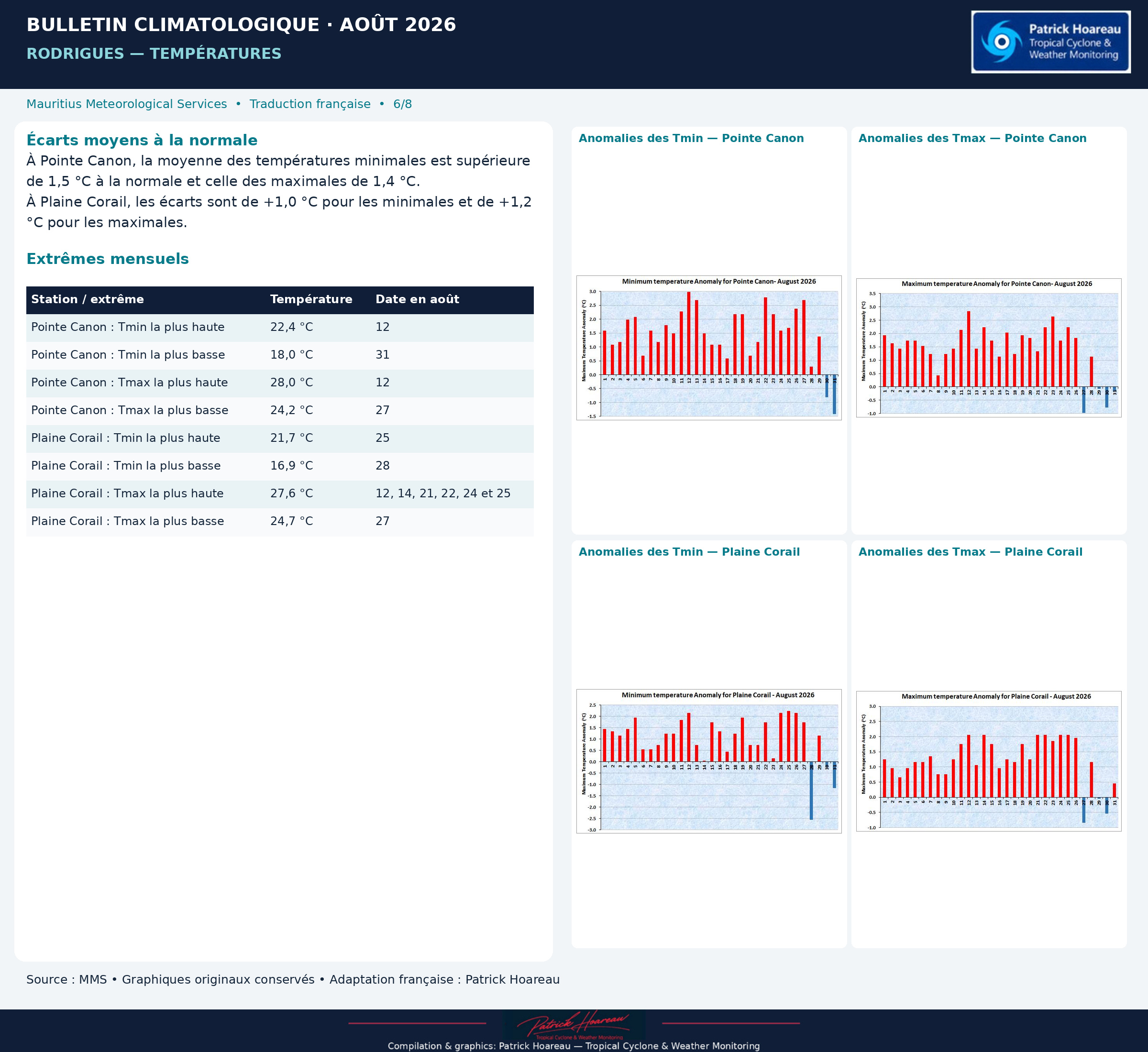Select row 'Plaine Corail : Tmin la plus haute'

coord(280,438)
